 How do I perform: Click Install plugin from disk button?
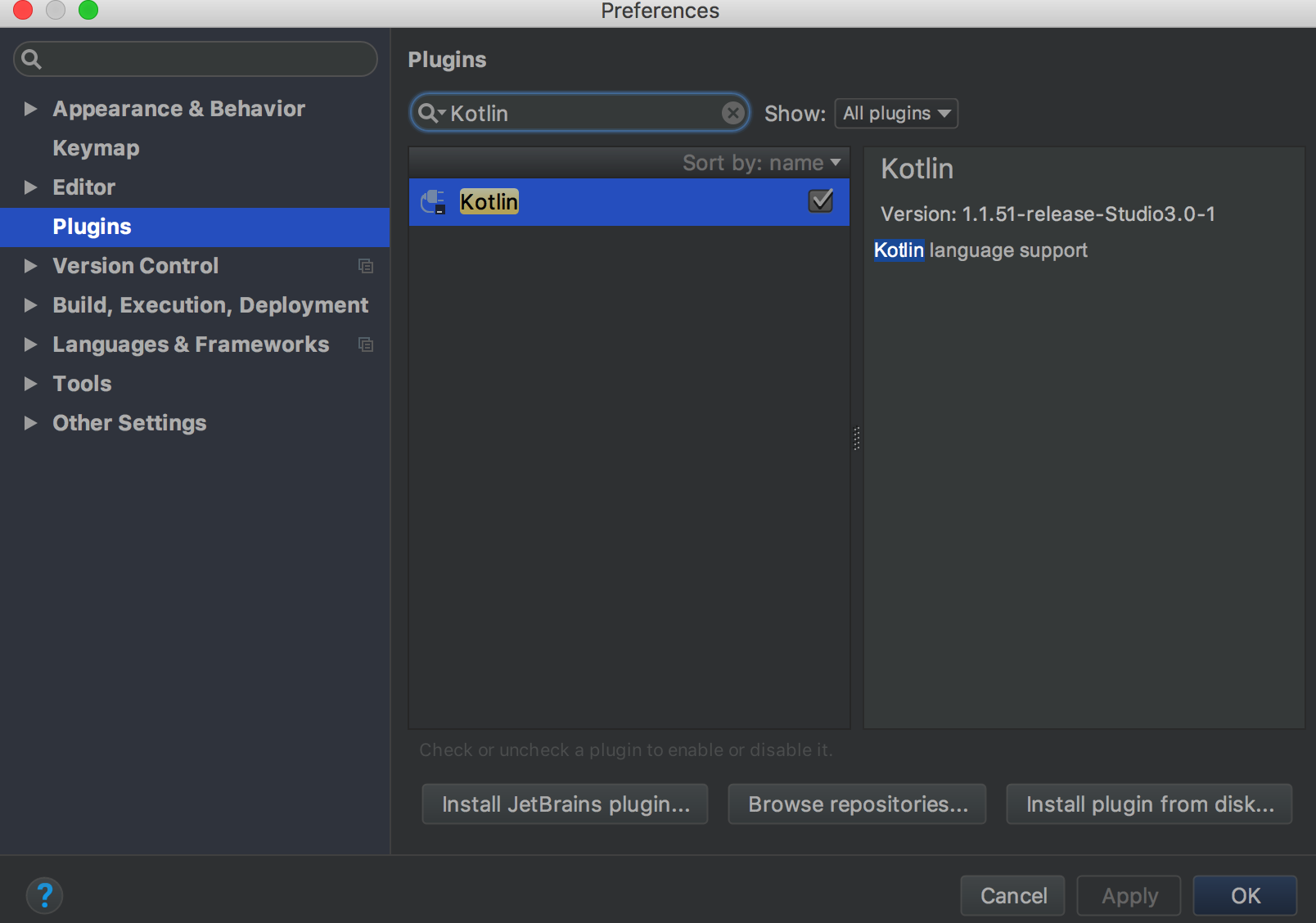click(x=1149, y=804)
